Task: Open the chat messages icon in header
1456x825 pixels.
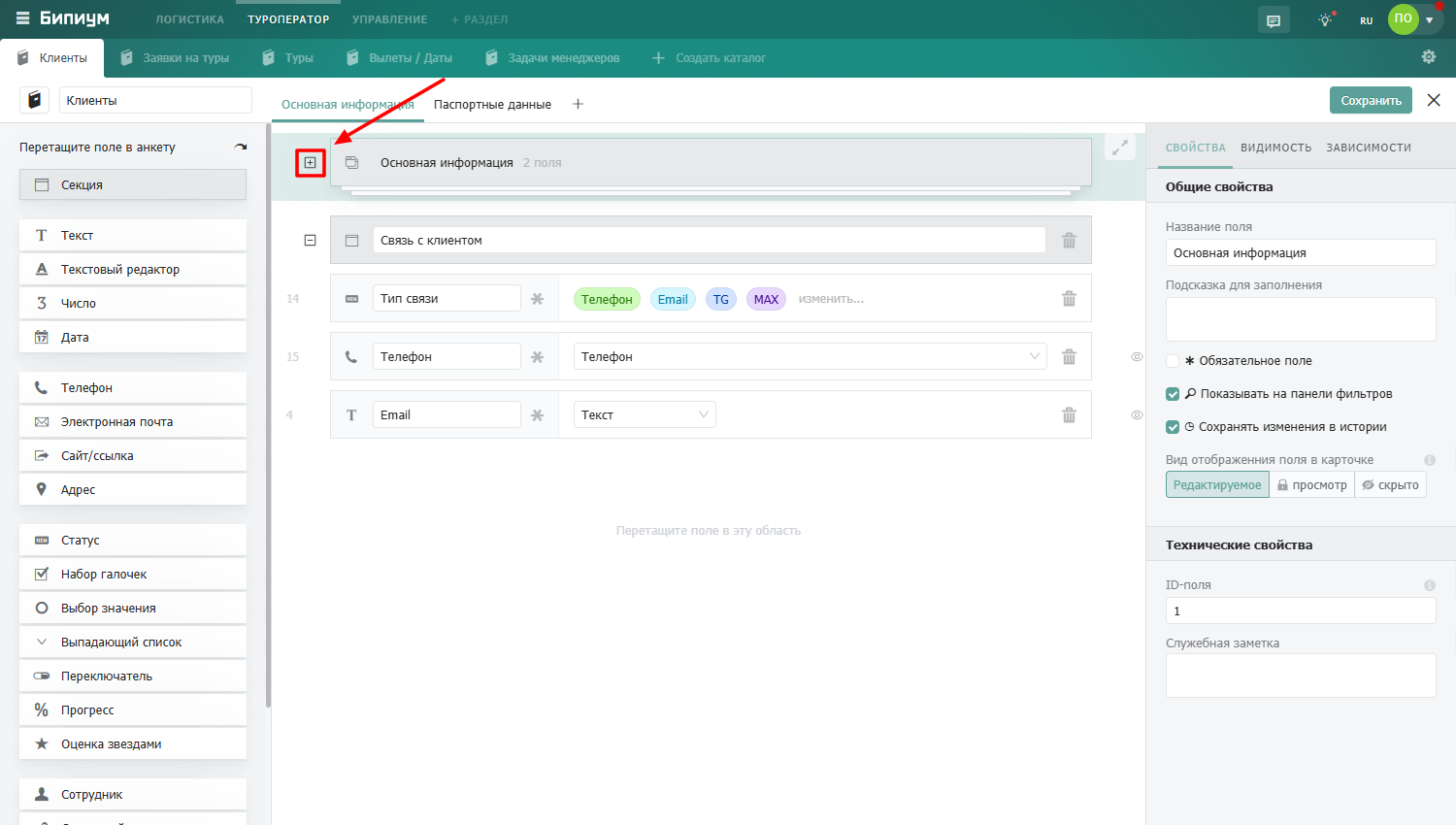Action: click(x=1274, y=19)
